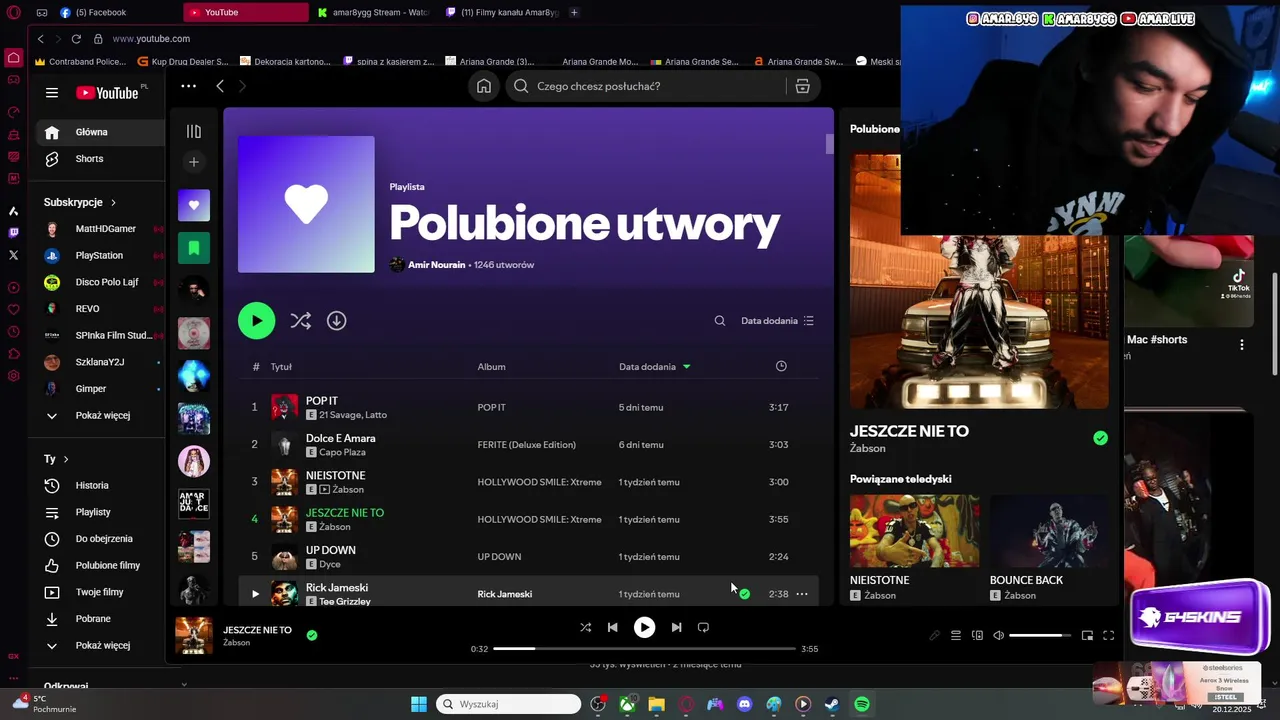This screenshot has width=1280, height=720.
Task: Open Steam from Windows taskbar
Action: click(832, 704)
